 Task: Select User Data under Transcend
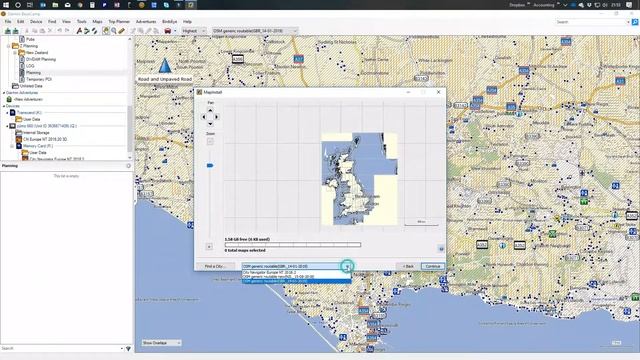coord(31,119)
